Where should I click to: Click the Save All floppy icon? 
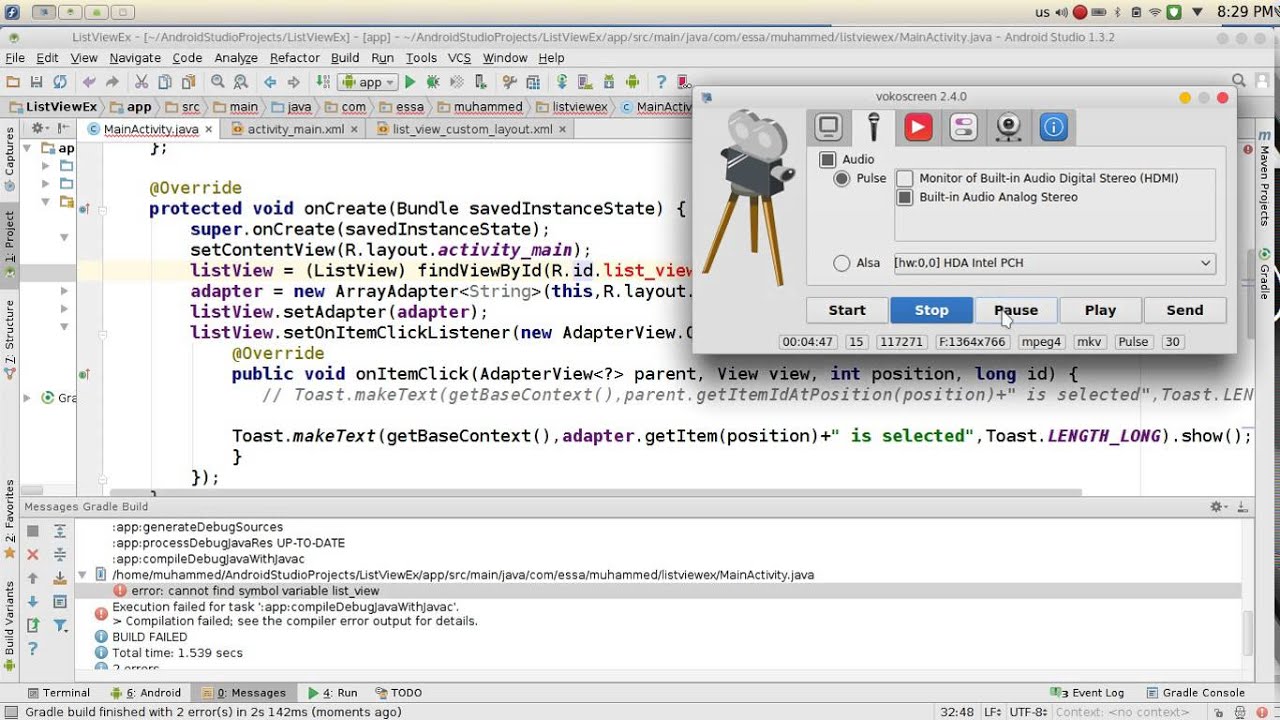[36, 82]
